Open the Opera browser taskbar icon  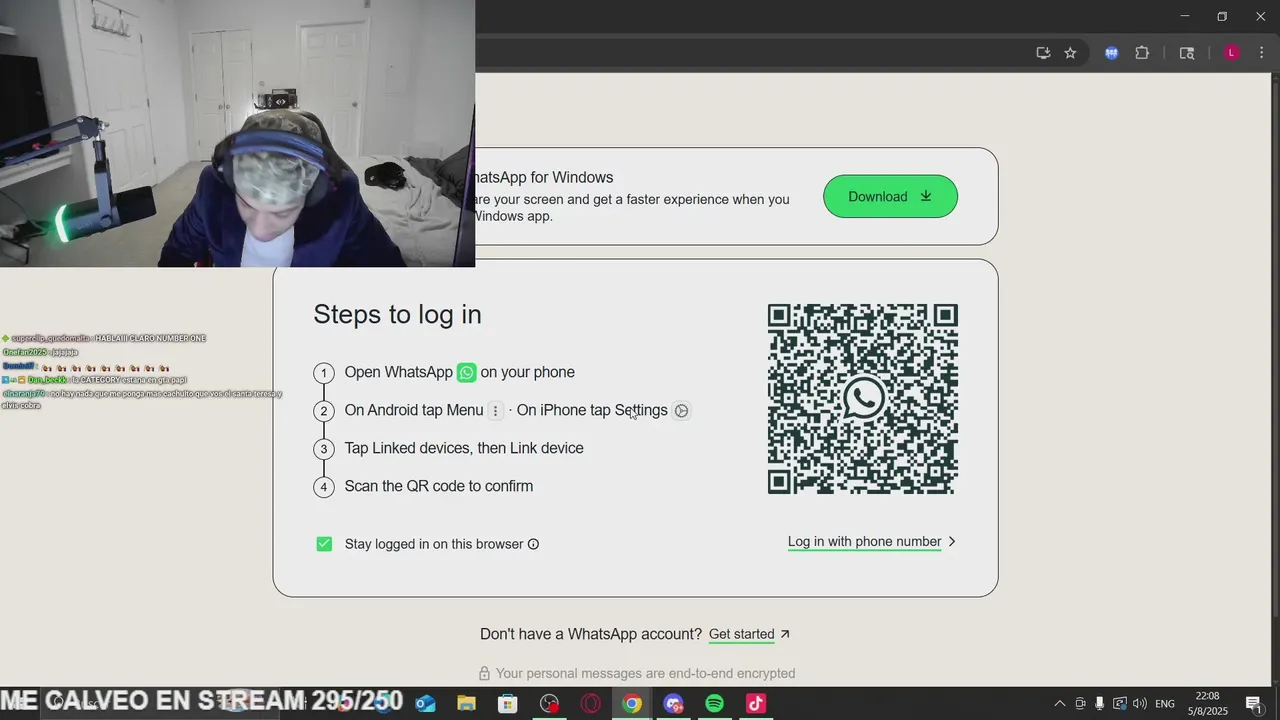point(591,704)
